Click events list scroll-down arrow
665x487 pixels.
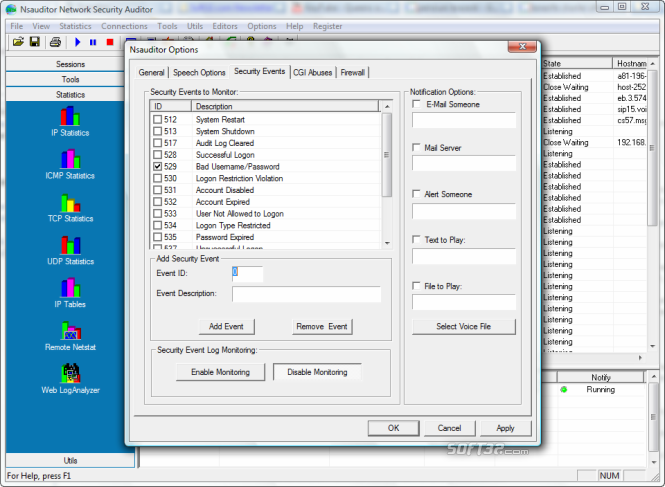(387, 243)
